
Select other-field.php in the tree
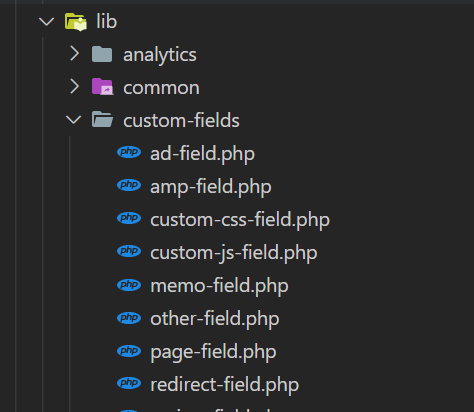tap(215, 319)
